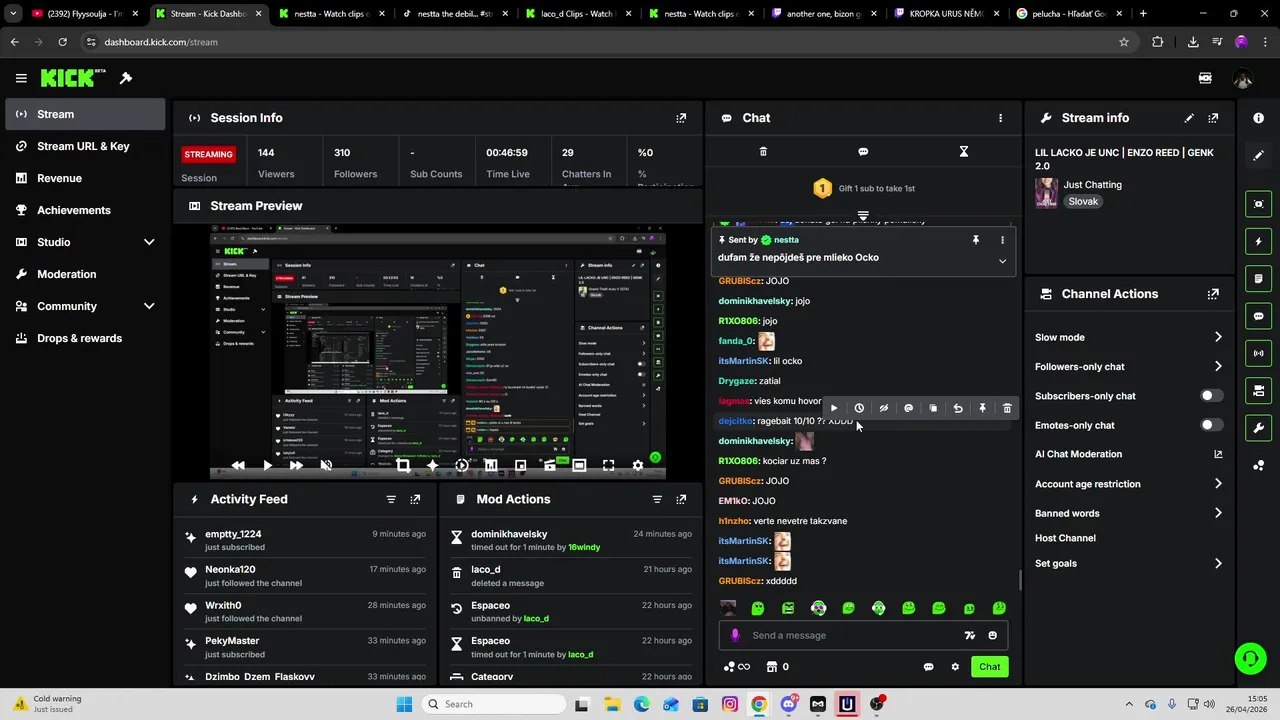Click the Slovak language tag
The image size is (1280, 720).
point(1083,201)
